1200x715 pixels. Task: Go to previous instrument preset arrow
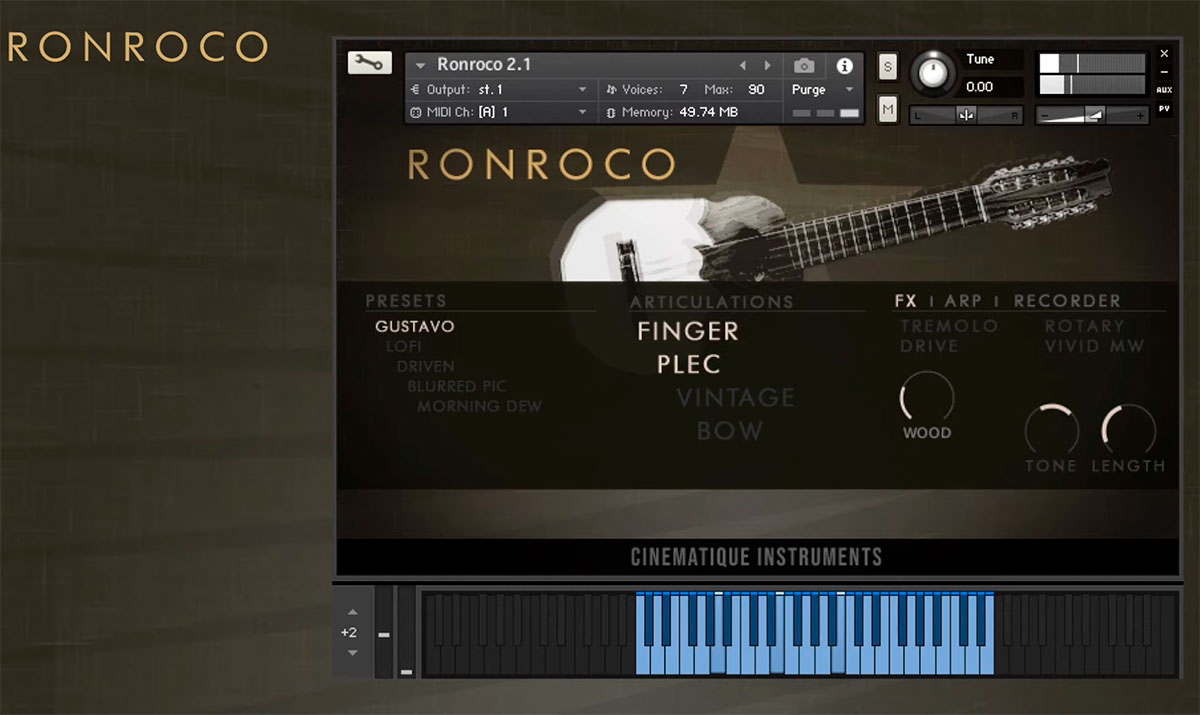point(742,65)
